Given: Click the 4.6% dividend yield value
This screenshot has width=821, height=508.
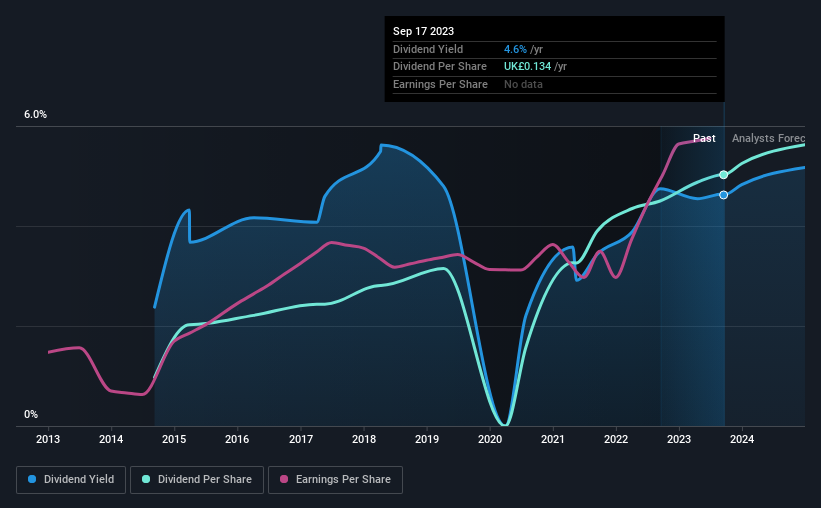Looking at the screenshot, I should coord(515,49).
